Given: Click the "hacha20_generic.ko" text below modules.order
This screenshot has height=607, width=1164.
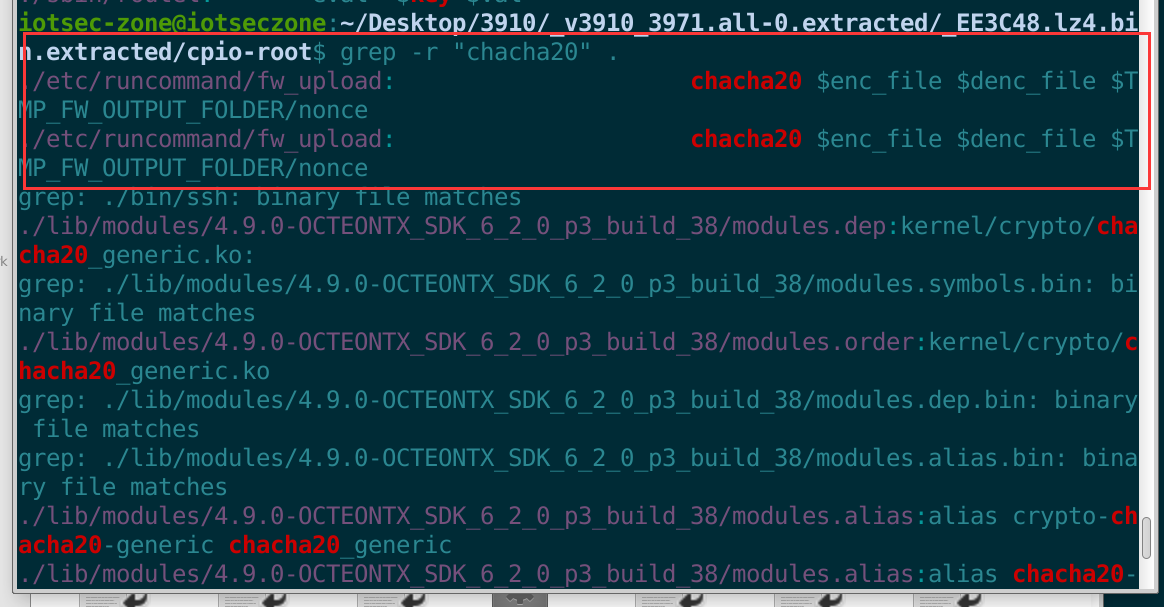Looking at the screenshot, I should pos(144,371).
